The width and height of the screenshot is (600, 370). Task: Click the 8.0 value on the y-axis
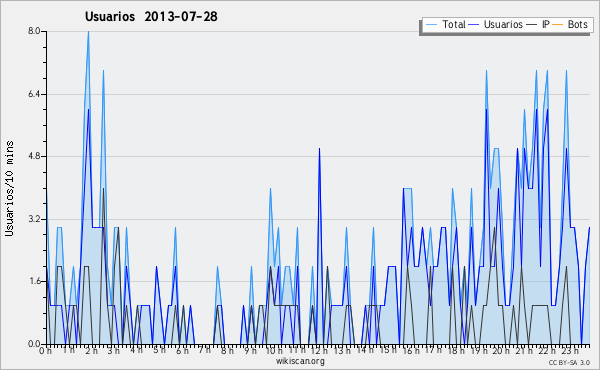click(x=34, y=31)
